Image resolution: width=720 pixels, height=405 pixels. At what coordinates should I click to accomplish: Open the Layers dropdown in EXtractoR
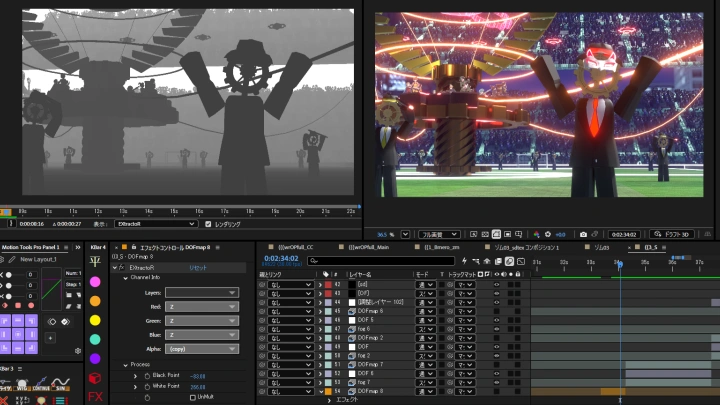point(202,292)
